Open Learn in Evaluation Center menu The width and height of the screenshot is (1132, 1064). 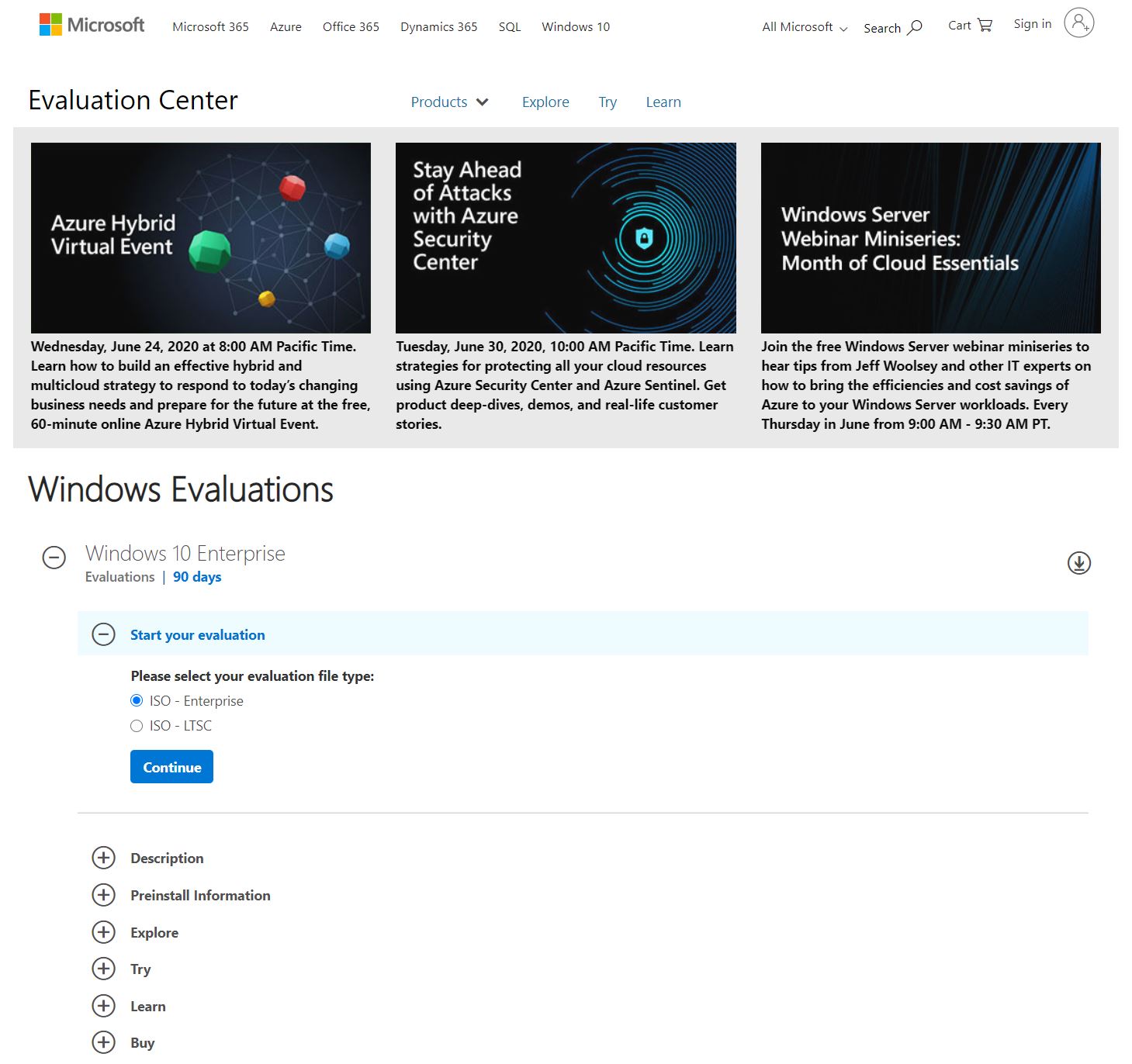(x=663, y=102)
